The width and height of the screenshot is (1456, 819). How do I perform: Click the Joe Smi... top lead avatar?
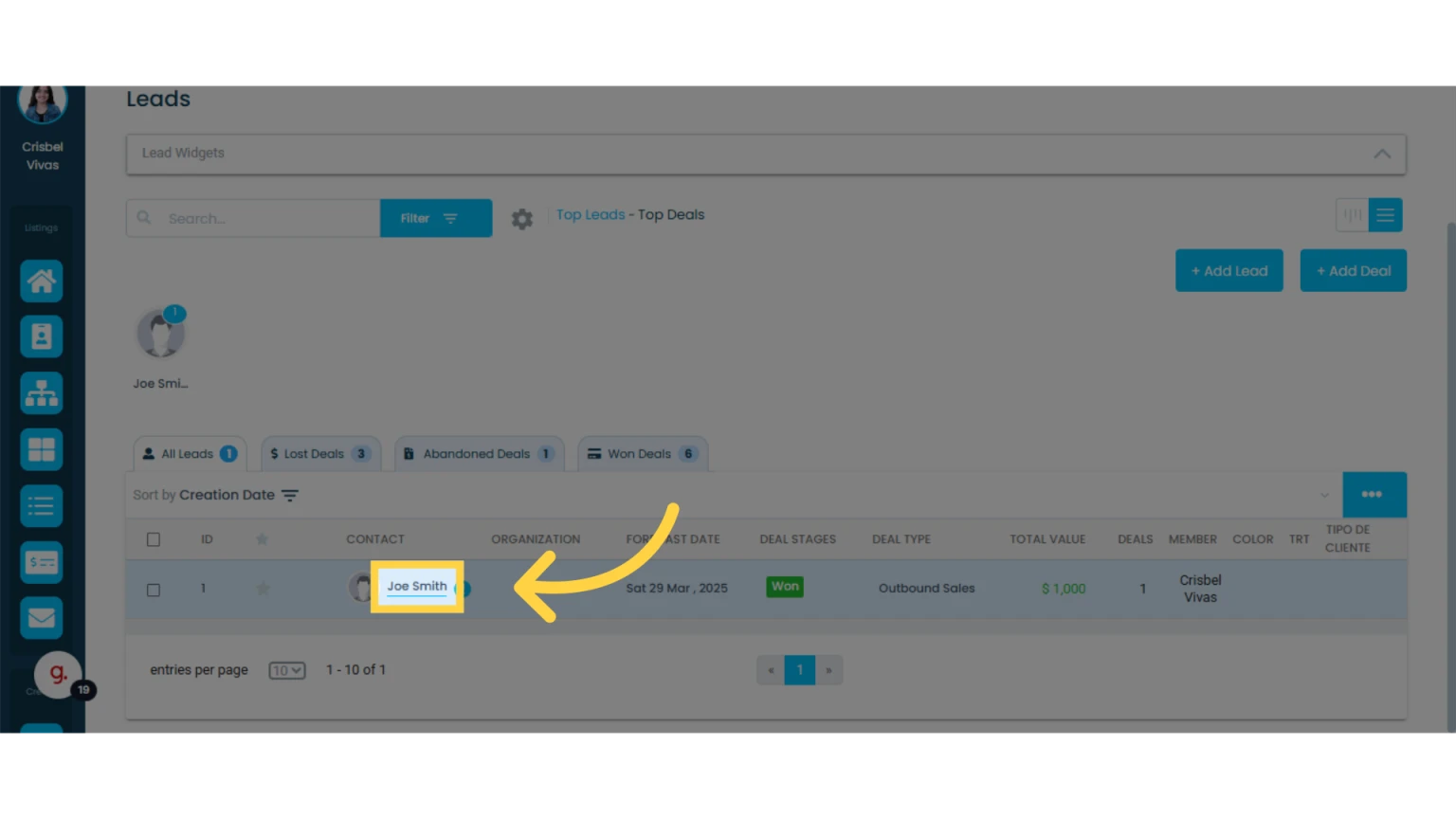pyautogui.click(x=161, y=334)
